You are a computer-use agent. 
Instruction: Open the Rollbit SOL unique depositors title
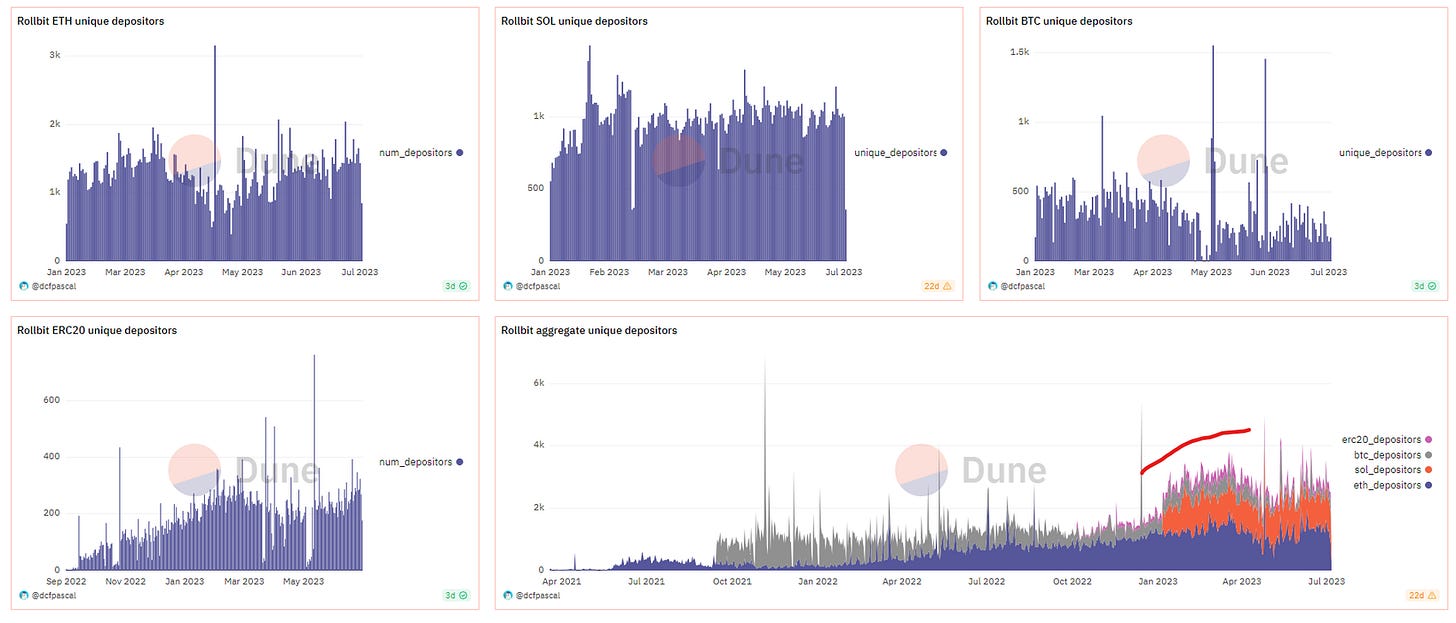click(574, 21)
